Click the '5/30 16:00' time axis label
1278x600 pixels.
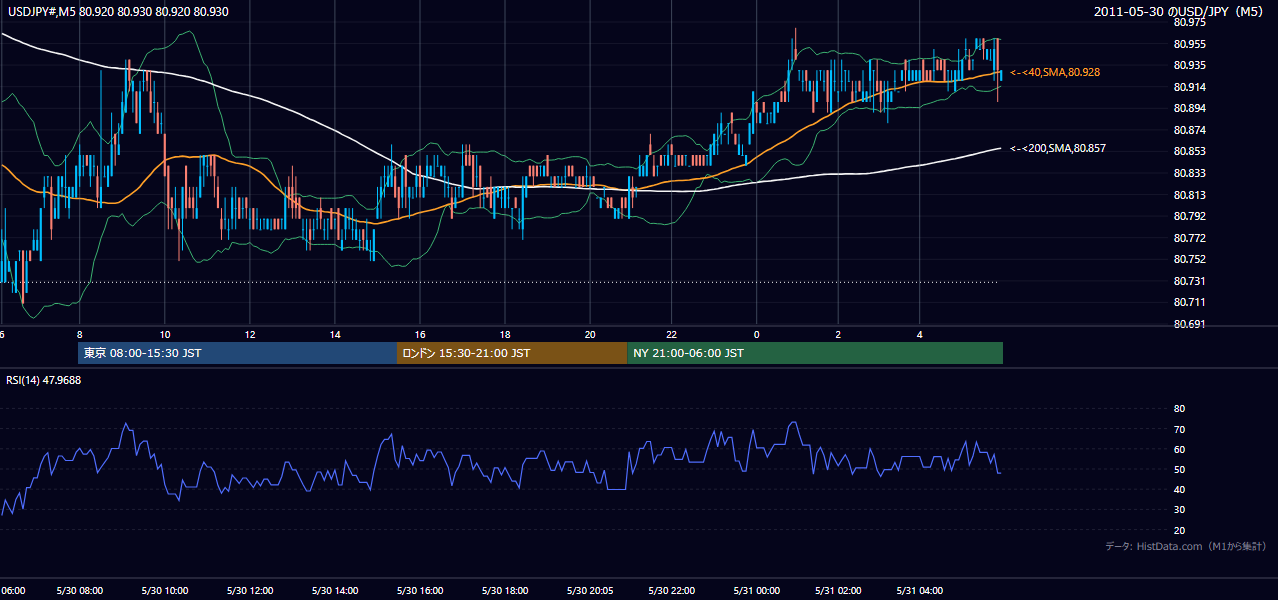[x=420, y=591]
